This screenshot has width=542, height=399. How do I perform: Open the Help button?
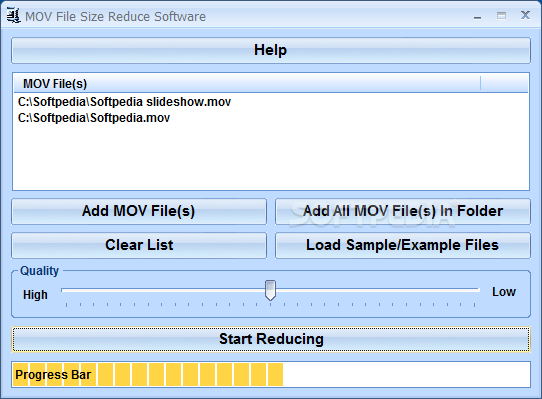pos(271,50)
